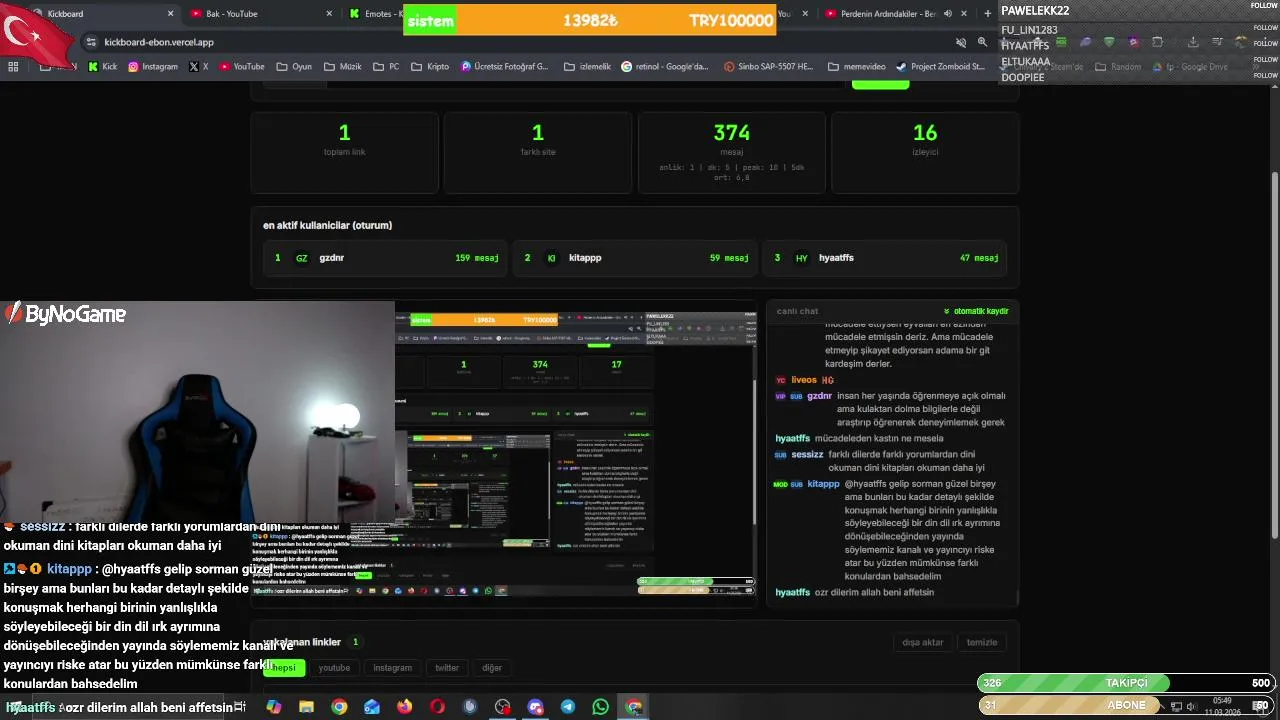Close the Kickboard browser tab
The height and width of the screenshot is (720, 1280).
click(x=170, y=14)
